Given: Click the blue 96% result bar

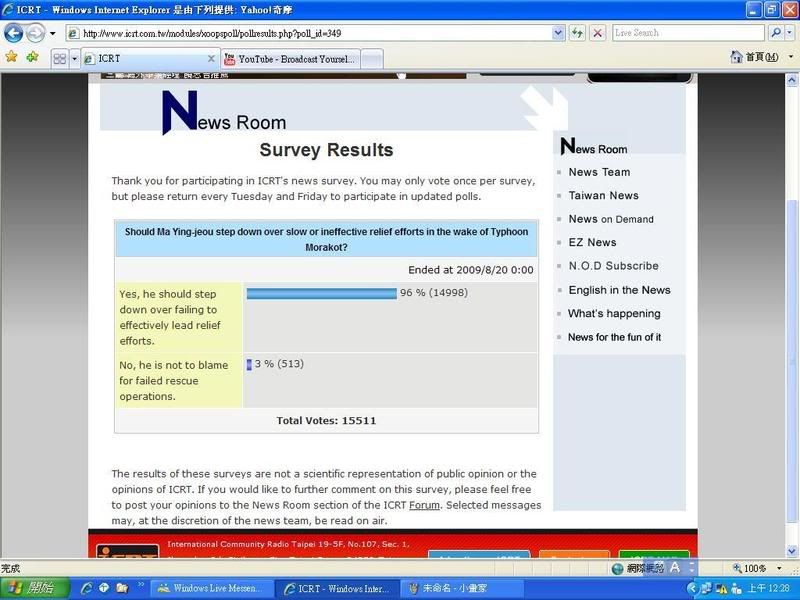Looking at the screenshot, I should [321, 293].
